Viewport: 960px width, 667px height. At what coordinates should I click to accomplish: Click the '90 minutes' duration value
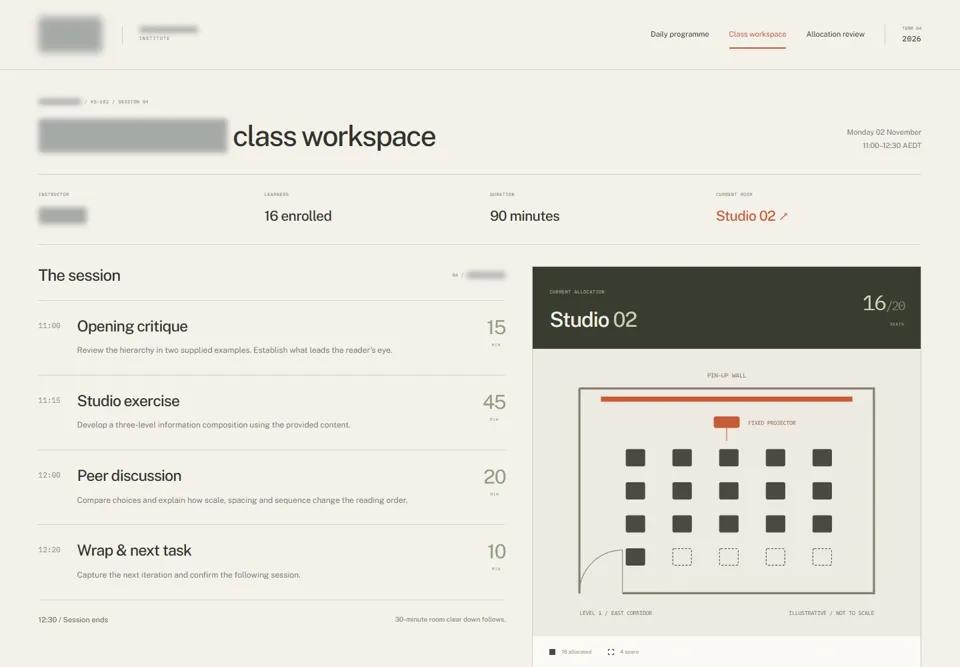click(525, 216)
